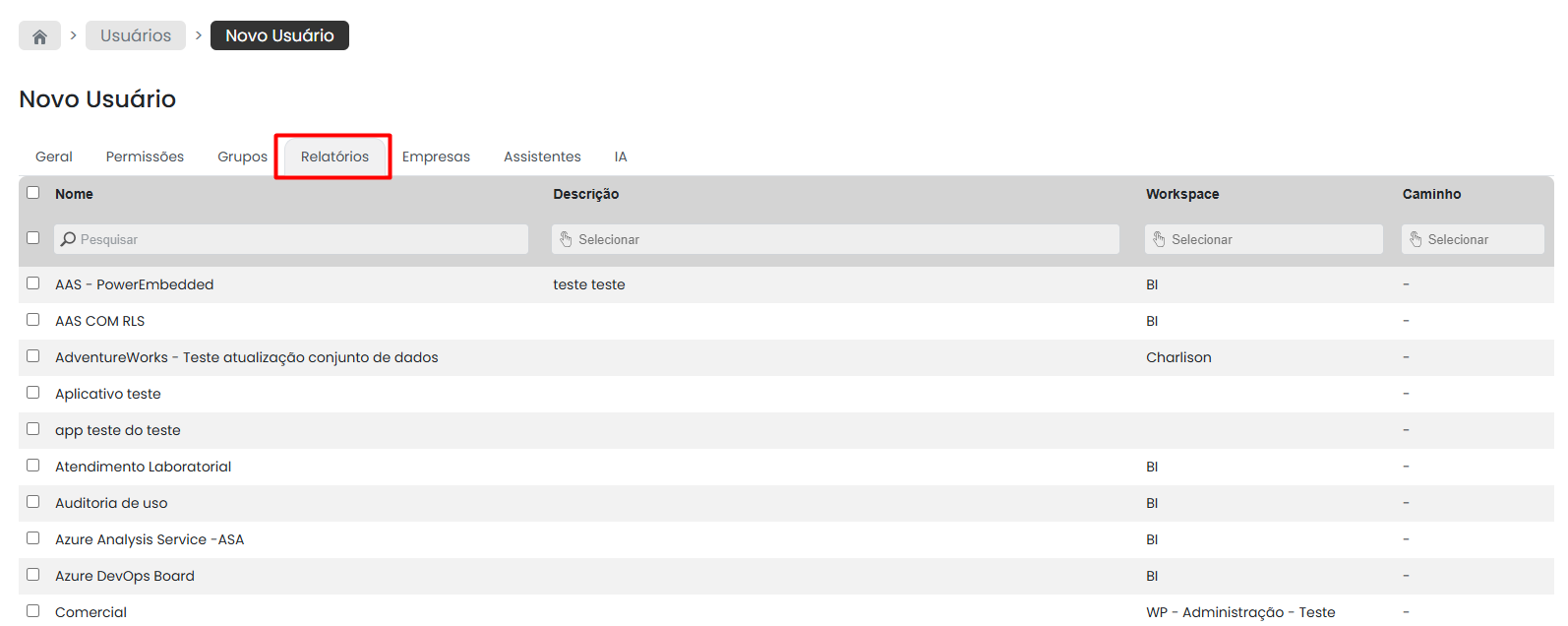Image resolution: width=1568 pixels, height=626 pixels.
Task: Click the Novo Usuário breadcrumb button
Action: [279, 35]
